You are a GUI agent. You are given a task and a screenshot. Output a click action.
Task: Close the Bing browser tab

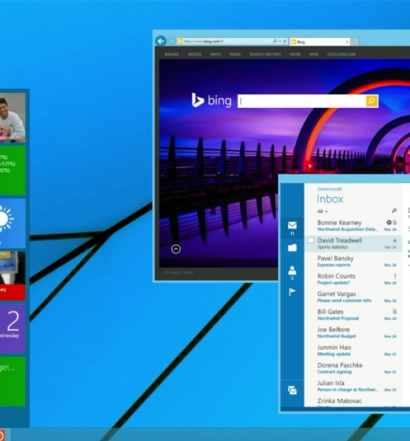(x=347, y=42)
